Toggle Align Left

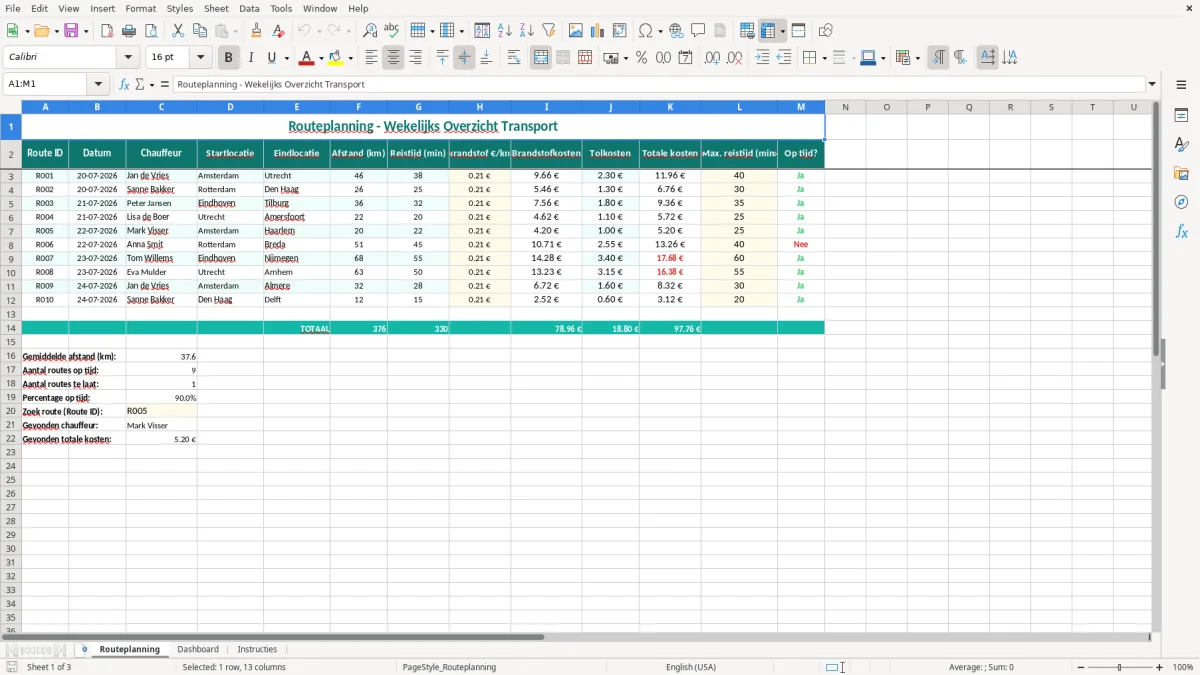point(371,58)
